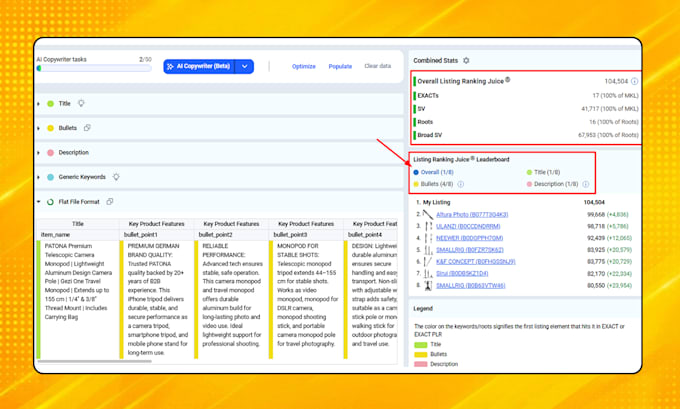Open AI Copywriter dropdown arrow
The width and height of the screenshot is (680, 409).
[245, 66]
